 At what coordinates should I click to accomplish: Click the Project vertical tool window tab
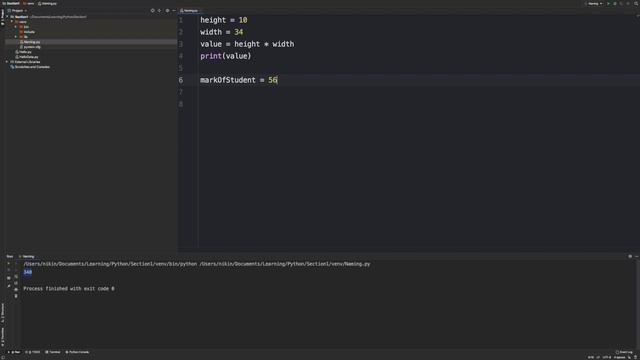pyautogui.click(x=2, y=17)
